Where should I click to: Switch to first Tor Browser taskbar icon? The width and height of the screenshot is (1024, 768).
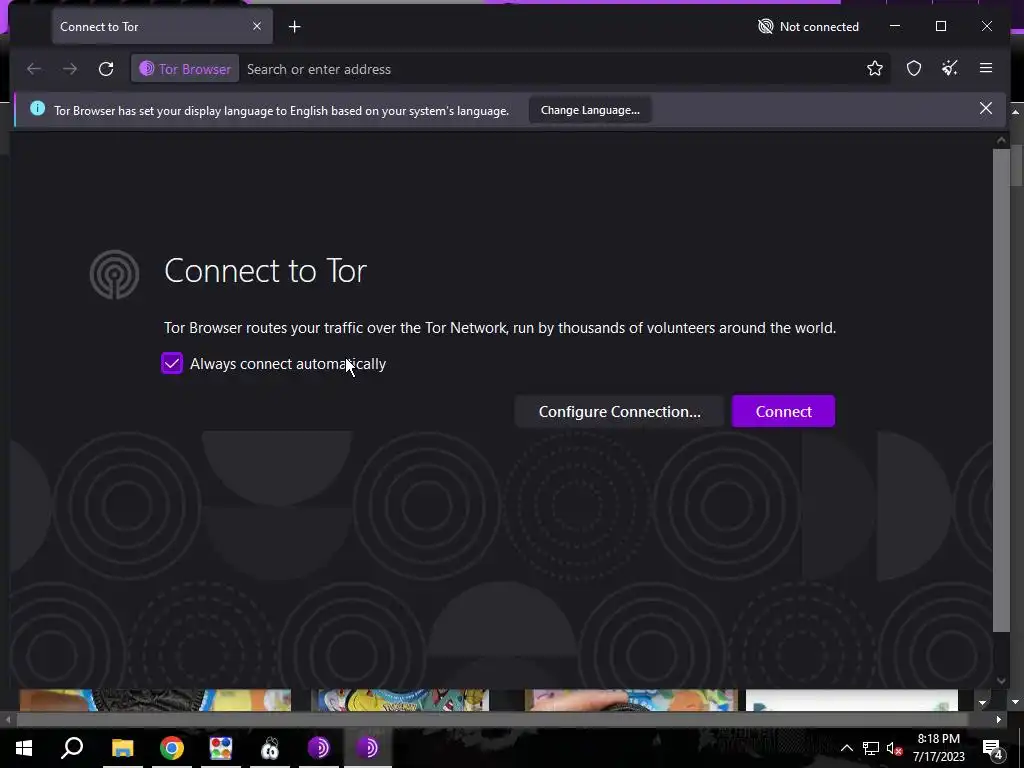[319, 748]
